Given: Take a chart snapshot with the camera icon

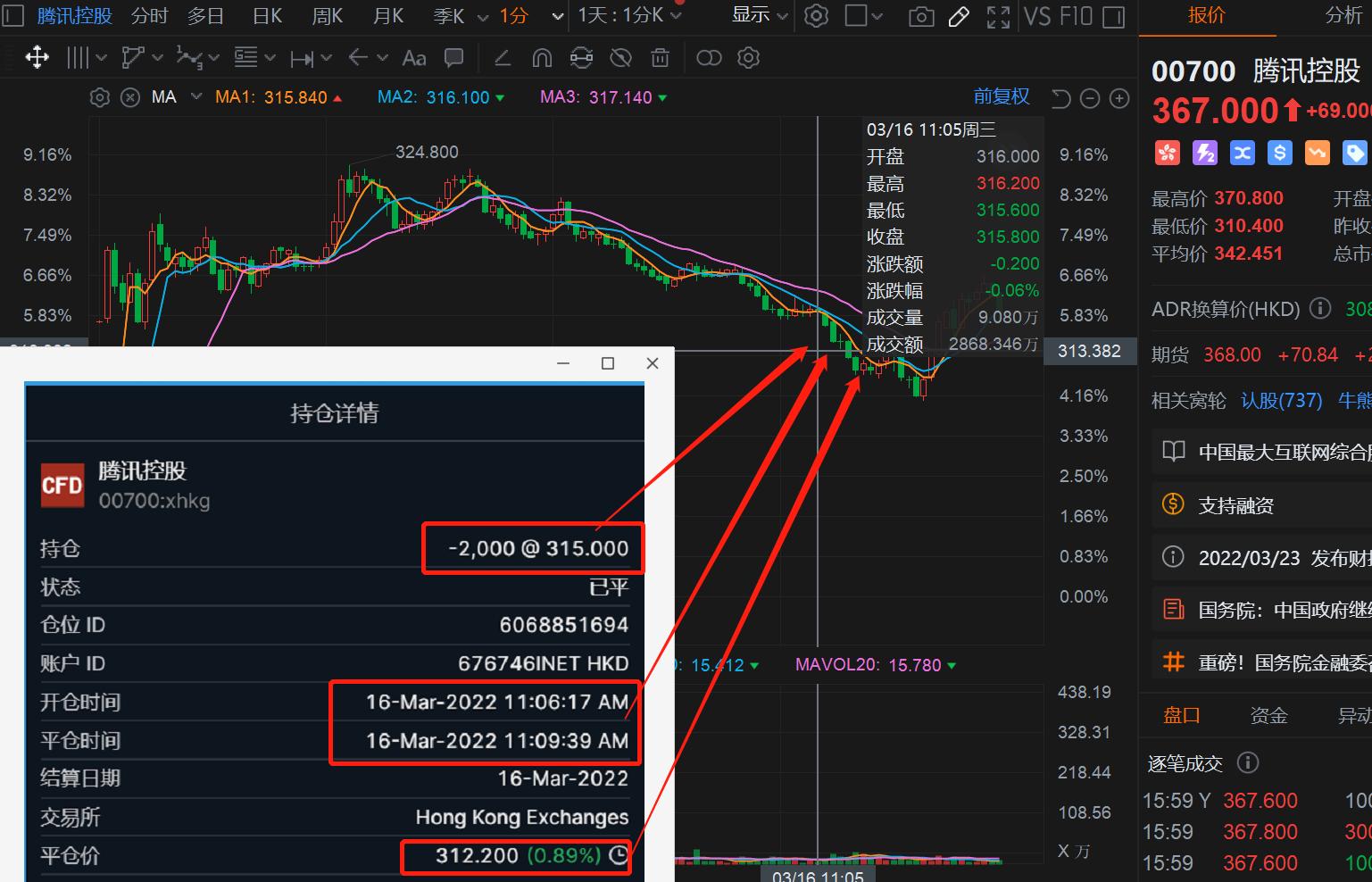Looking at the screenshot, I should click(920, 16).
